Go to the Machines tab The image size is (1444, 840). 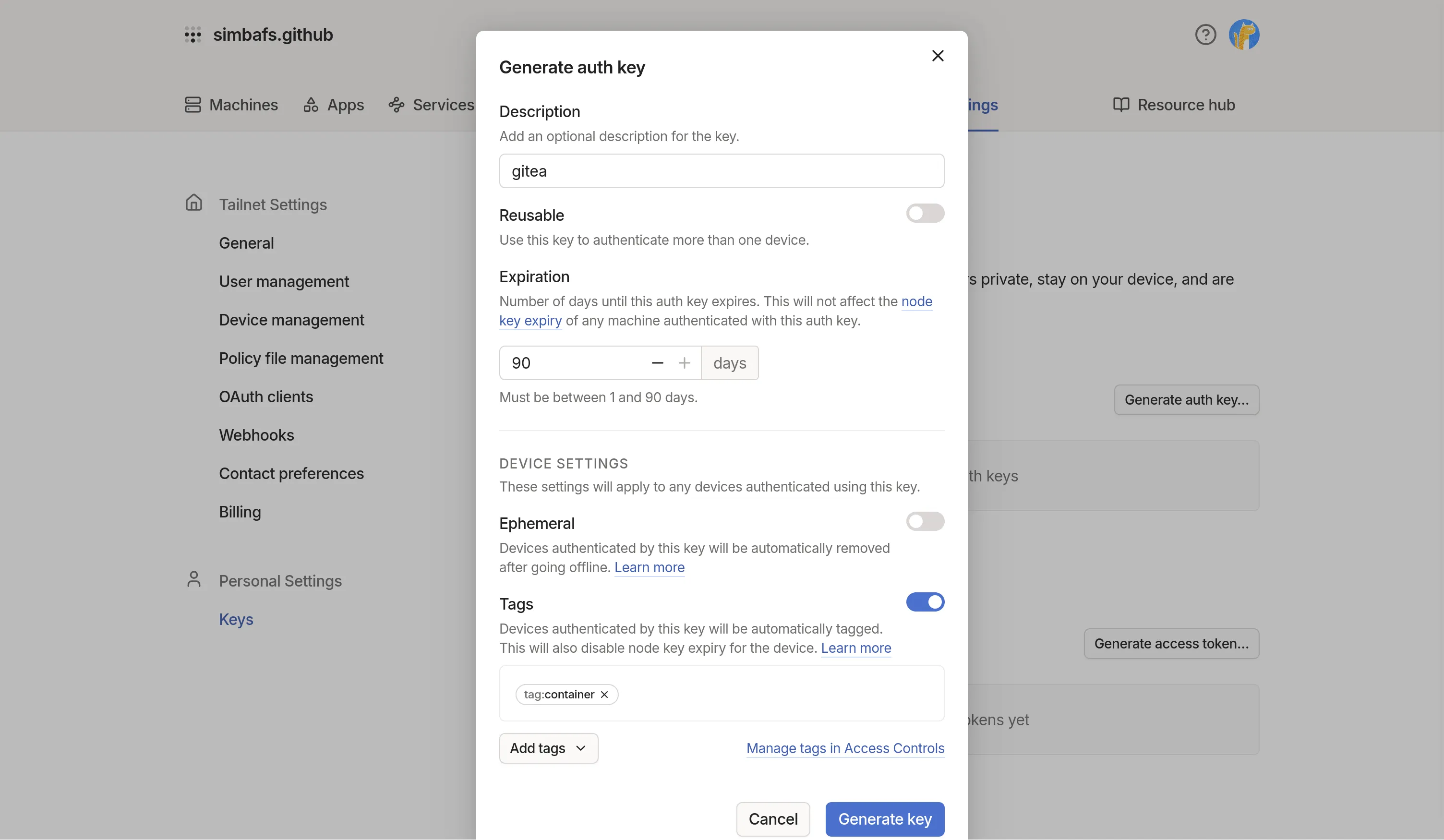pos(231,105)
